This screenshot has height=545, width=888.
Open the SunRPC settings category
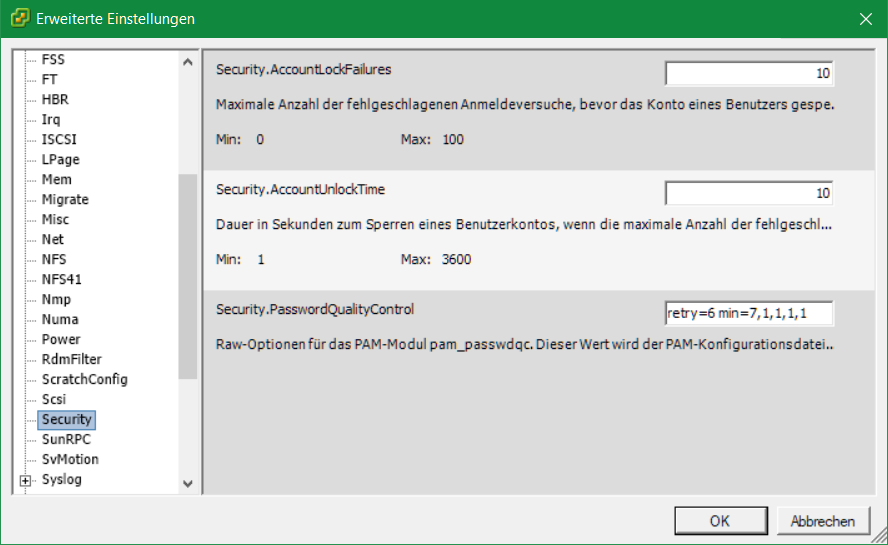click(x=66, y=440)
